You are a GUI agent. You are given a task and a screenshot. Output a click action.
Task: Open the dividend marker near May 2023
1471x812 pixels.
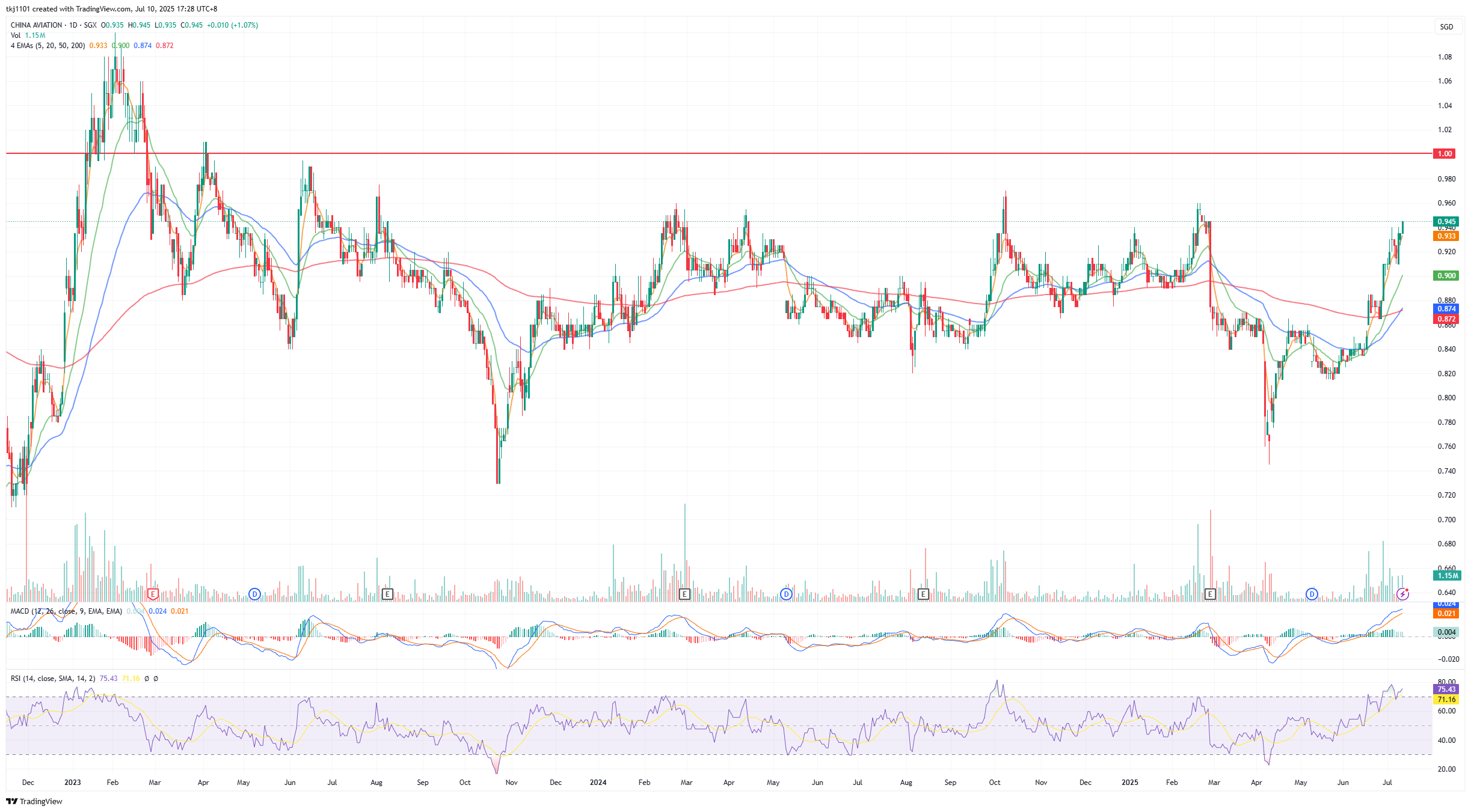pyautogui.click(x=254, y=594)
